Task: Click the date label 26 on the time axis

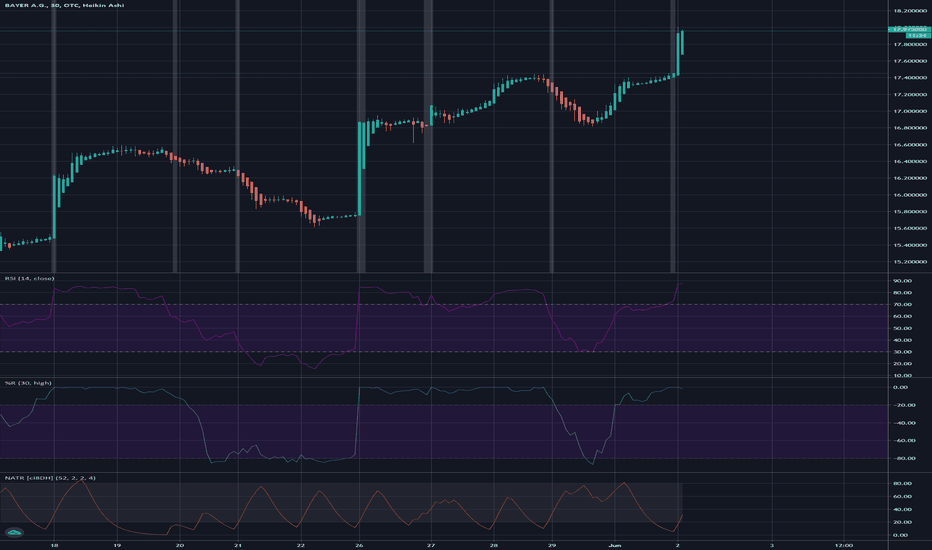Action: point(359,545)
